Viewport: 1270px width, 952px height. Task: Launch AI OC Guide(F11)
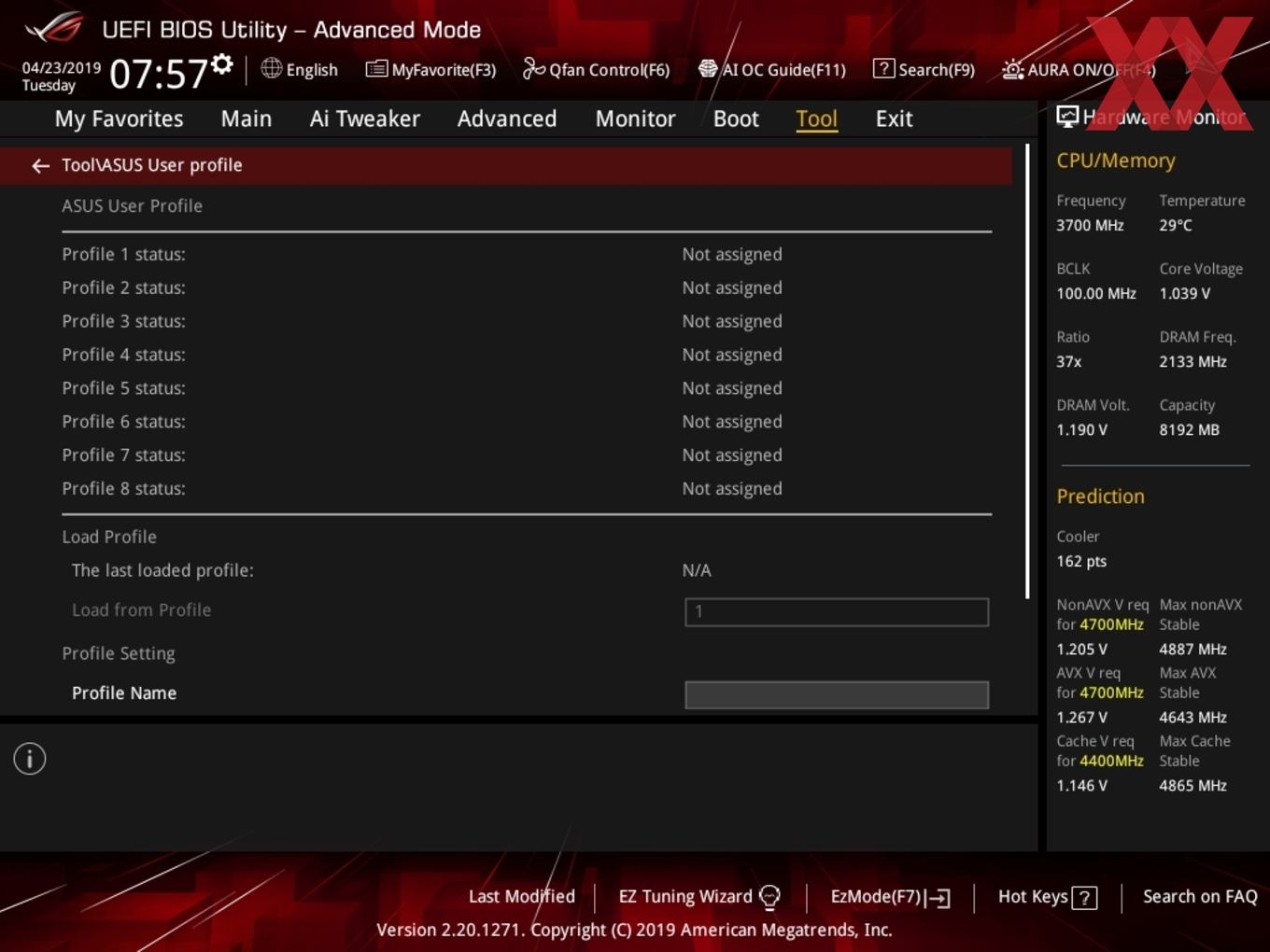click(771, 69)
